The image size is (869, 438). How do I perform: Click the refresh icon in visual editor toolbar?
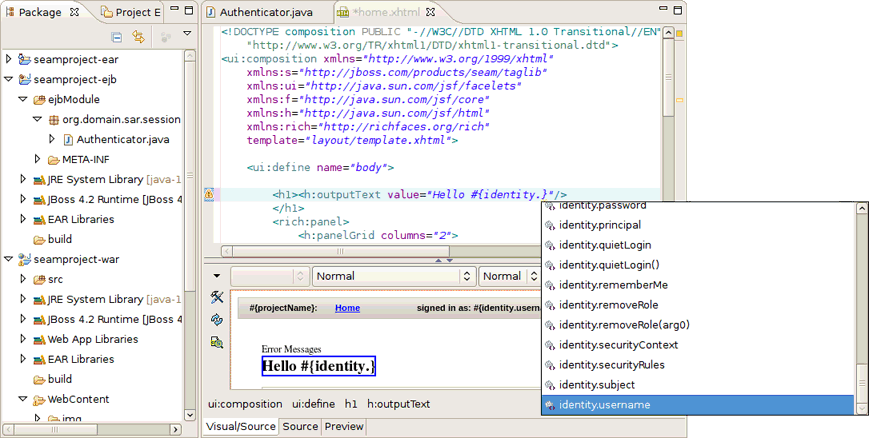(x=217, y=319)
